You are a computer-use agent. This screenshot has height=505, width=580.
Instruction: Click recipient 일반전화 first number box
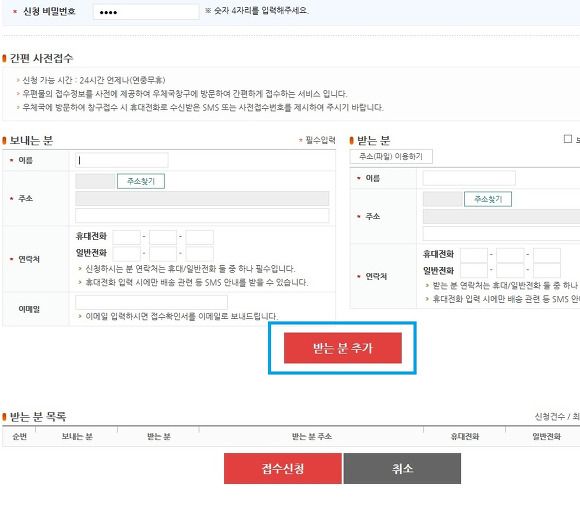click(474, 270)
